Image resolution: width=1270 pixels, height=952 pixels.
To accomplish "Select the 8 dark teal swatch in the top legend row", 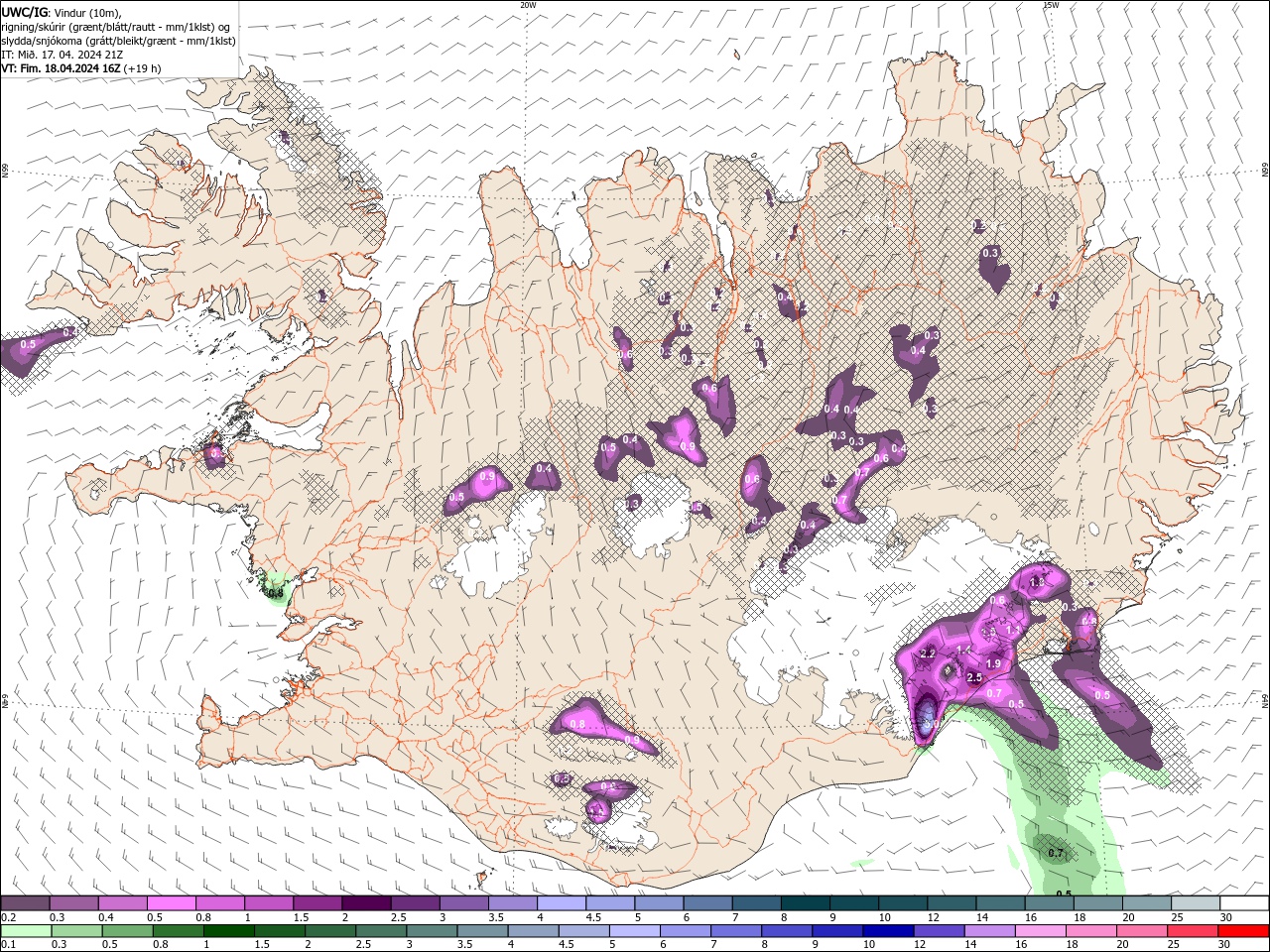I will coord(806,903).
